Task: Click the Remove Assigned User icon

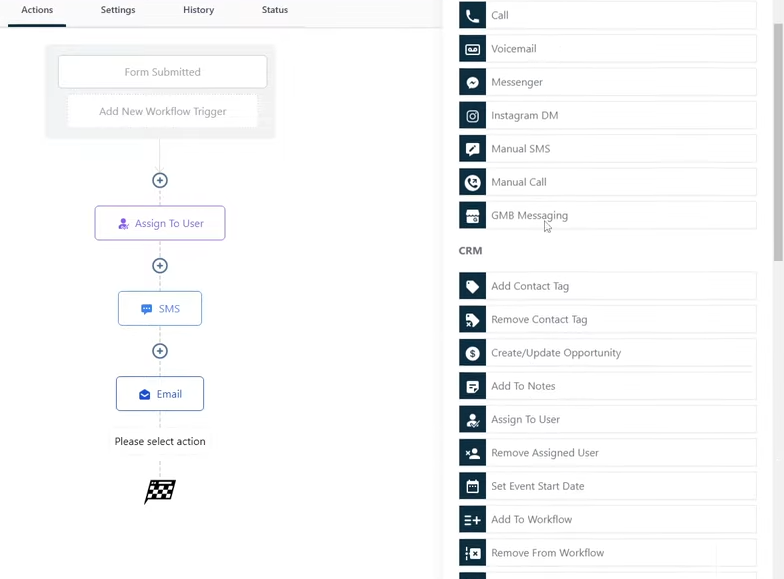Action: coord(472,453)
